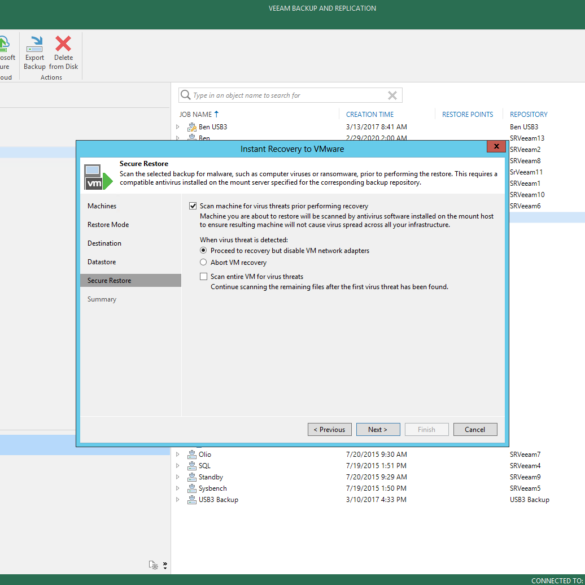Expand the Olio job row
This screenshot has width=585, height=585.
178,454
